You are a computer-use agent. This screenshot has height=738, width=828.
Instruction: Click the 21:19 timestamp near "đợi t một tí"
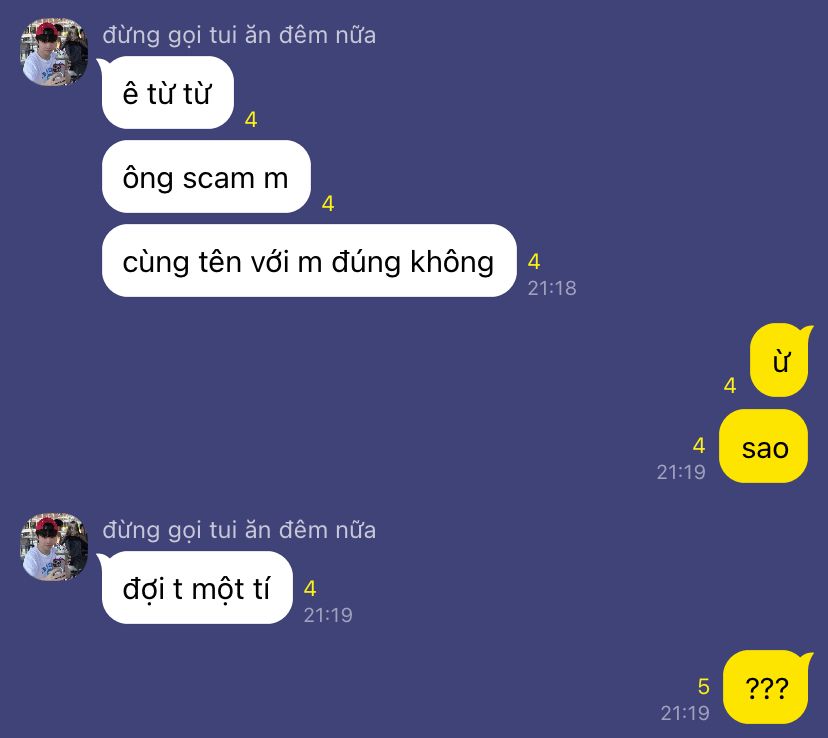pos(328,615)
